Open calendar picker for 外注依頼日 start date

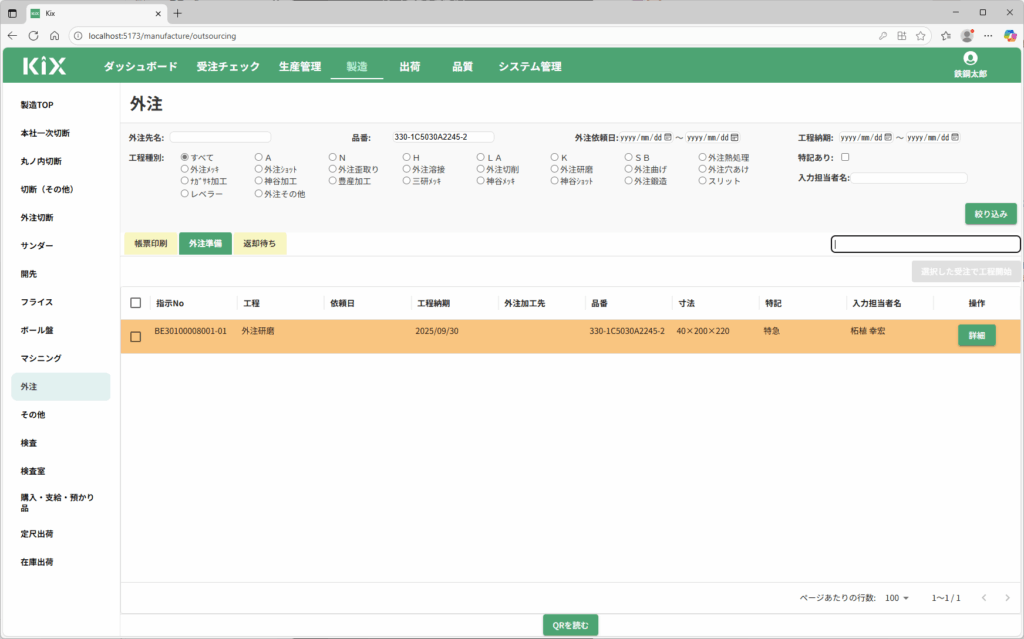point(669,137)
